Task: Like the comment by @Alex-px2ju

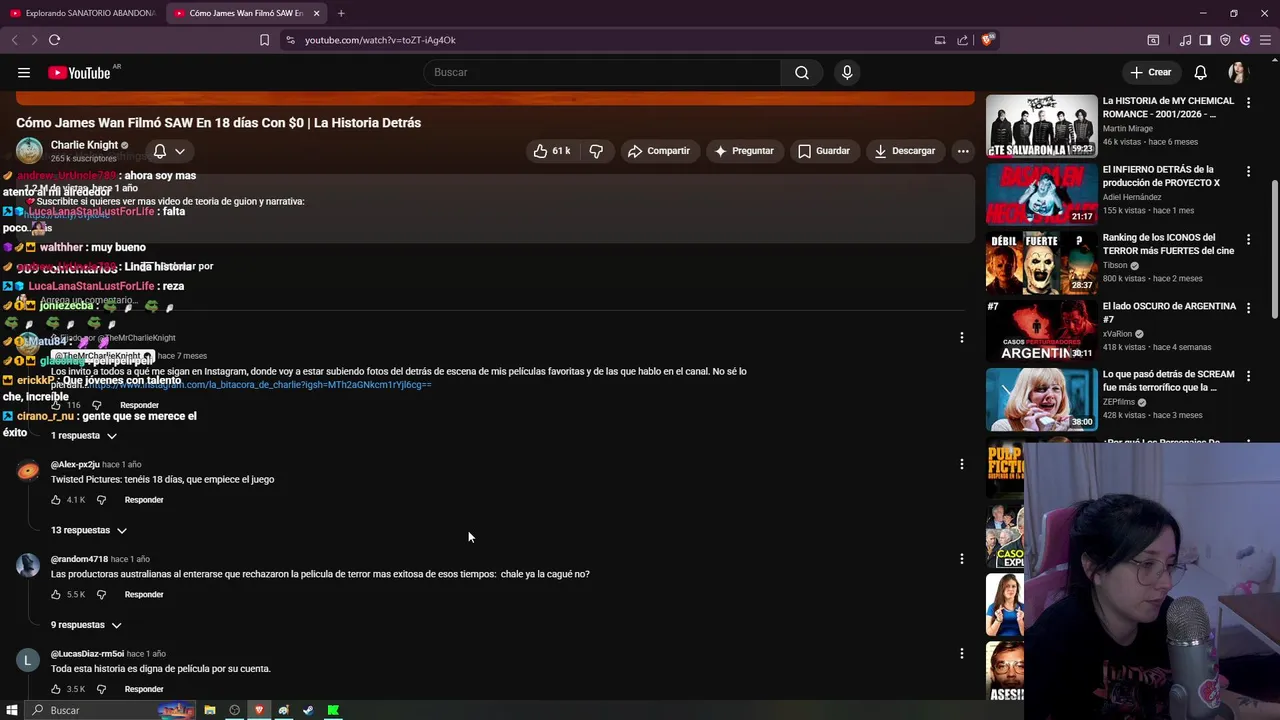Action: tap(56, 500)
